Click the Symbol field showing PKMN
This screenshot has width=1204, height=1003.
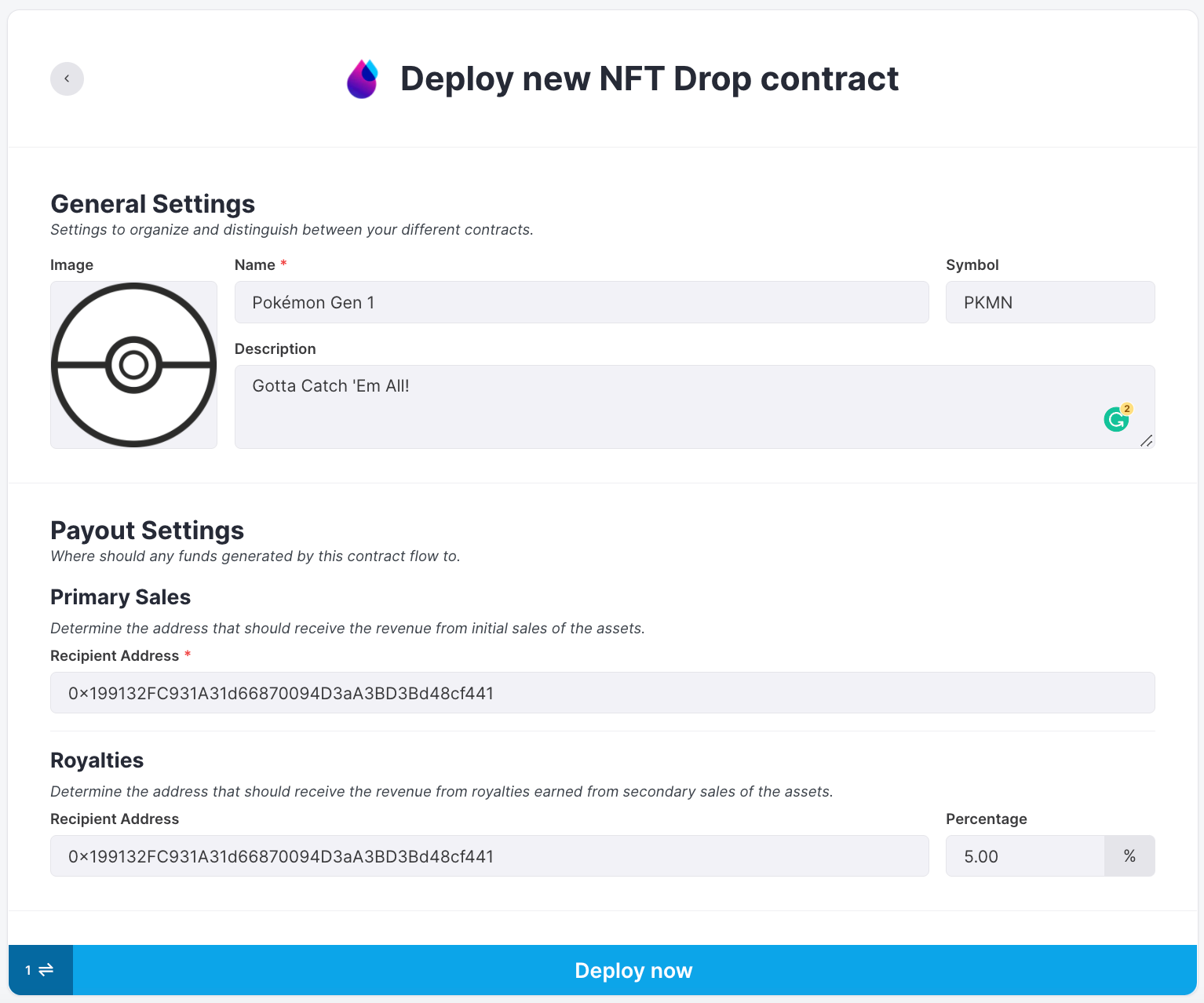click(1050, 302)
